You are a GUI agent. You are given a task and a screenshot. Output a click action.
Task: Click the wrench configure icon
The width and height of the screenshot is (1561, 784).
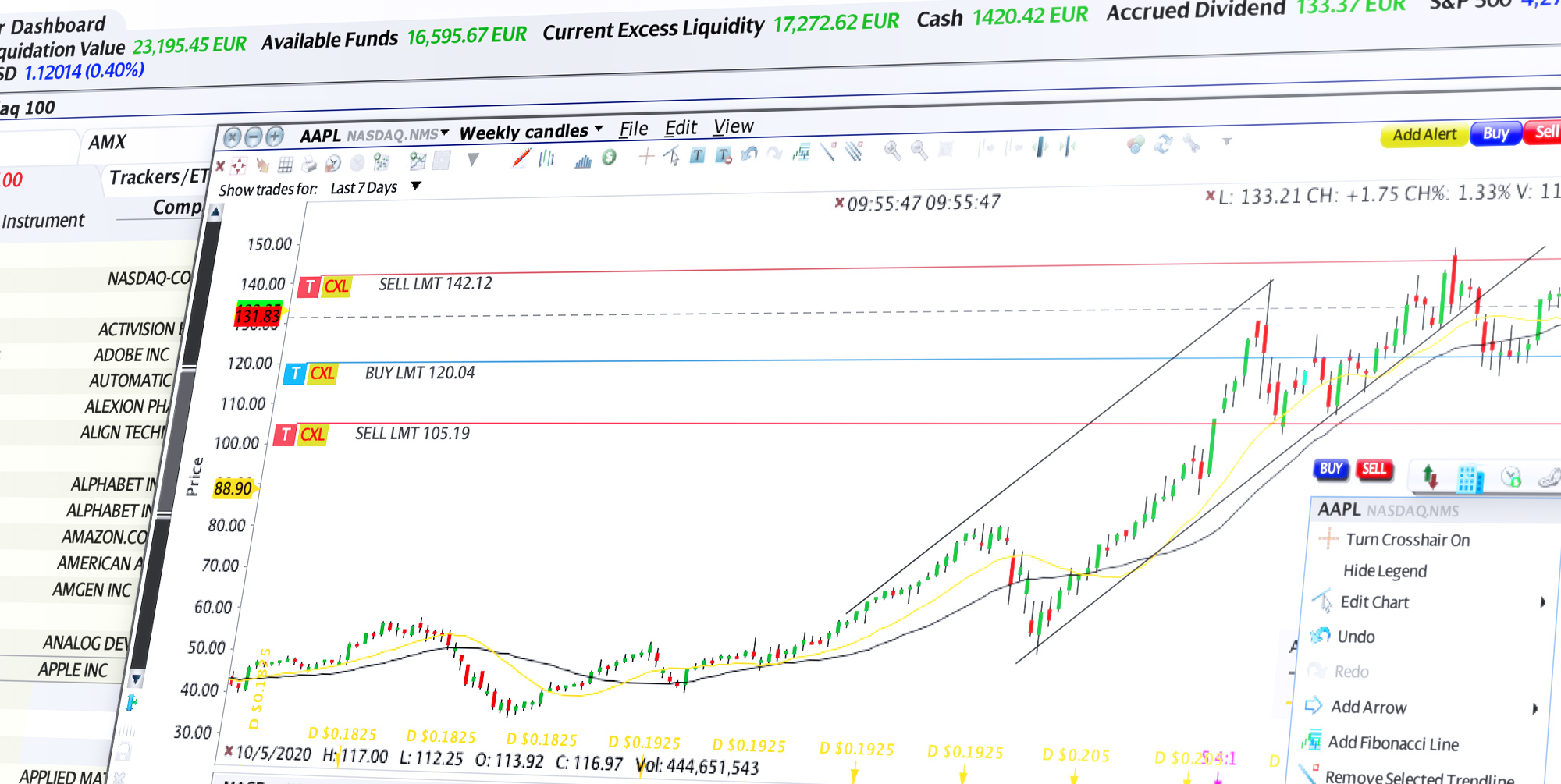click(x=1191, y=143)
